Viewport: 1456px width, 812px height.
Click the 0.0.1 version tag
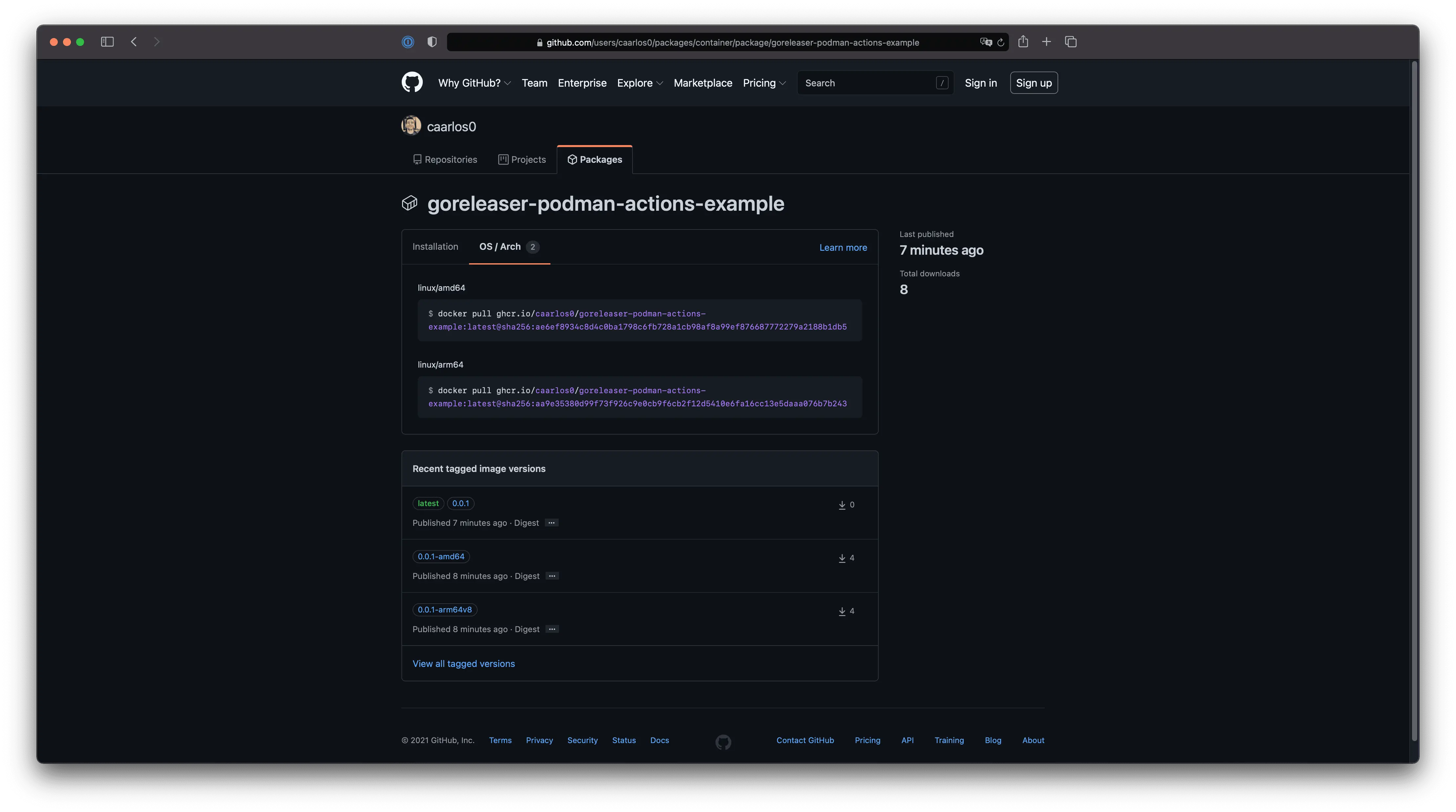(460, 503)
